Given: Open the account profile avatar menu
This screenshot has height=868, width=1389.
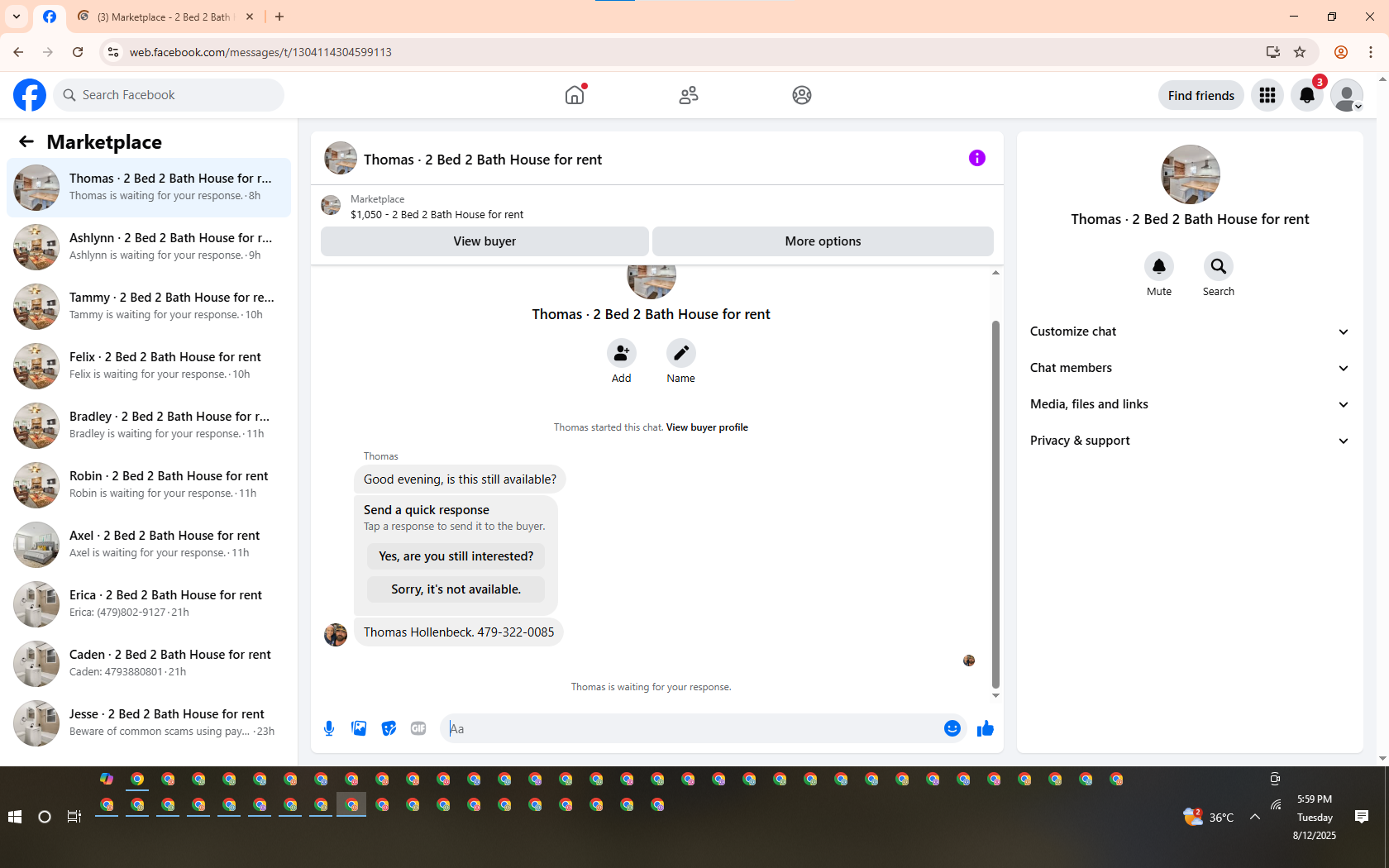Looking at the screenshot, I should (x=1347, y=95).
